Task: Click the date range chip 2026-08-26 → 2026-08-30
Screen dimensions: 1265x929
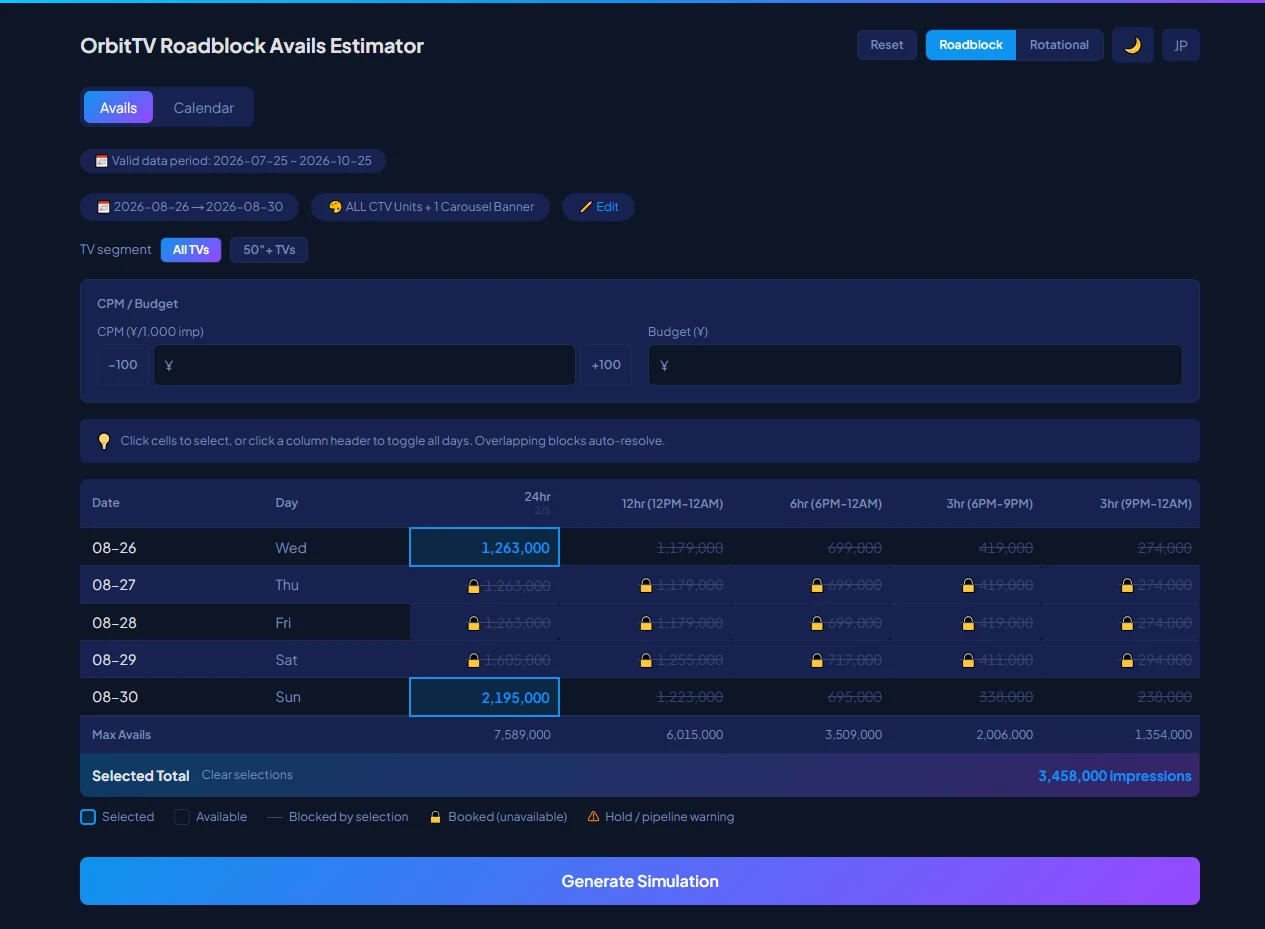Action: point(189,207)
